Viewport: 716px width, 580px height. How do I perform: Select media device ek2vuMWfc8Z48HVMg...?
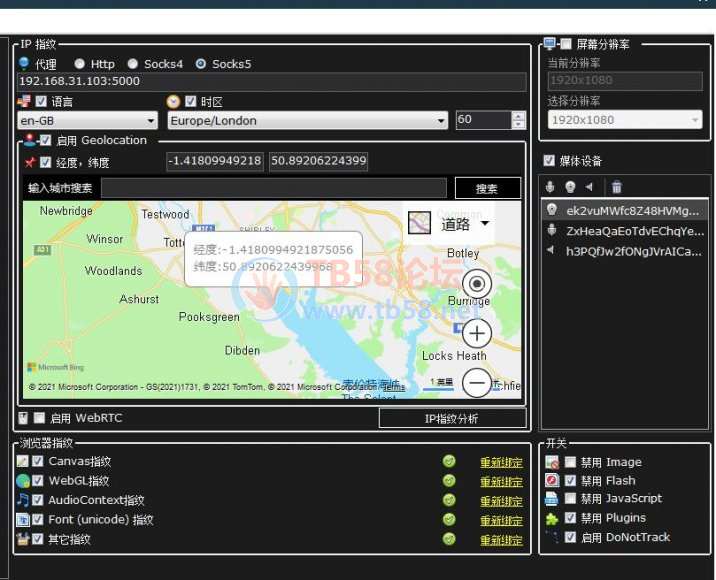point(625,210)
